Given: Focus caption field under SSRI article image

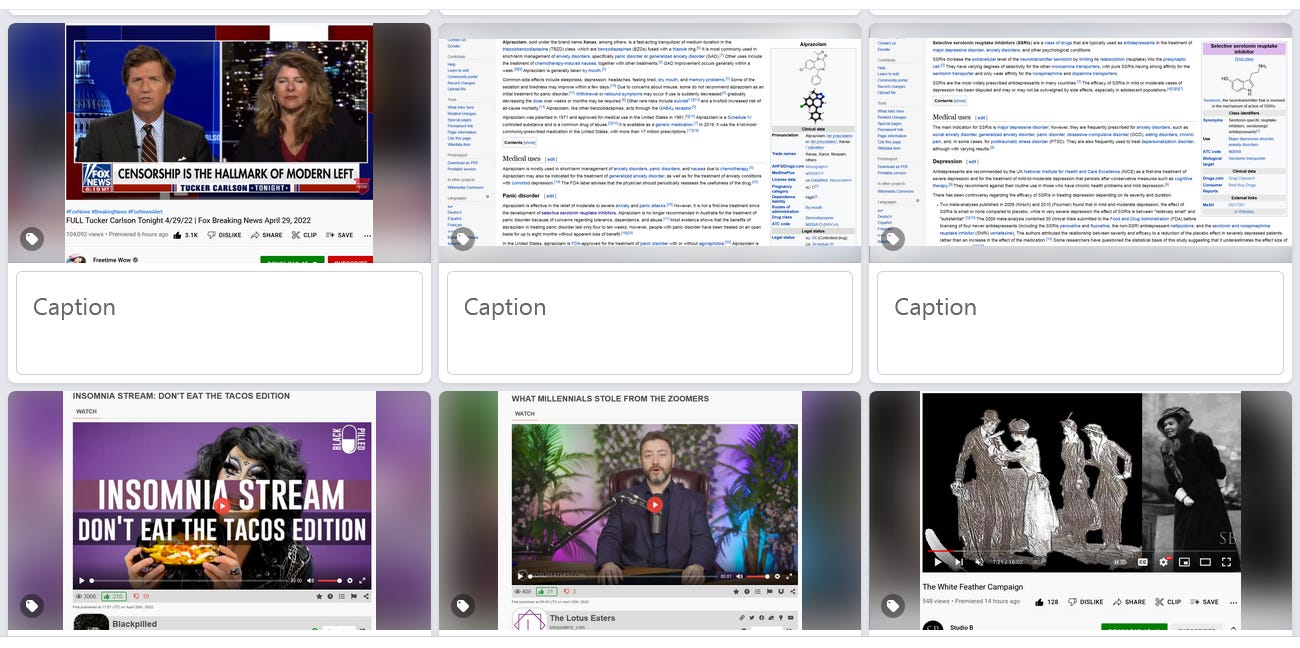Looking at the screenshot, I should tap(1080, 322).
